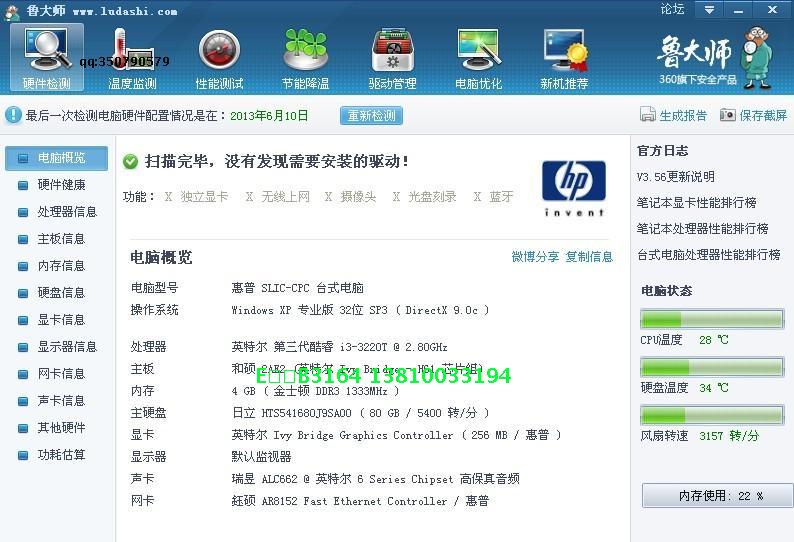
Task: Click 生成报告 to generate a report
Action: tap(674, 116)
